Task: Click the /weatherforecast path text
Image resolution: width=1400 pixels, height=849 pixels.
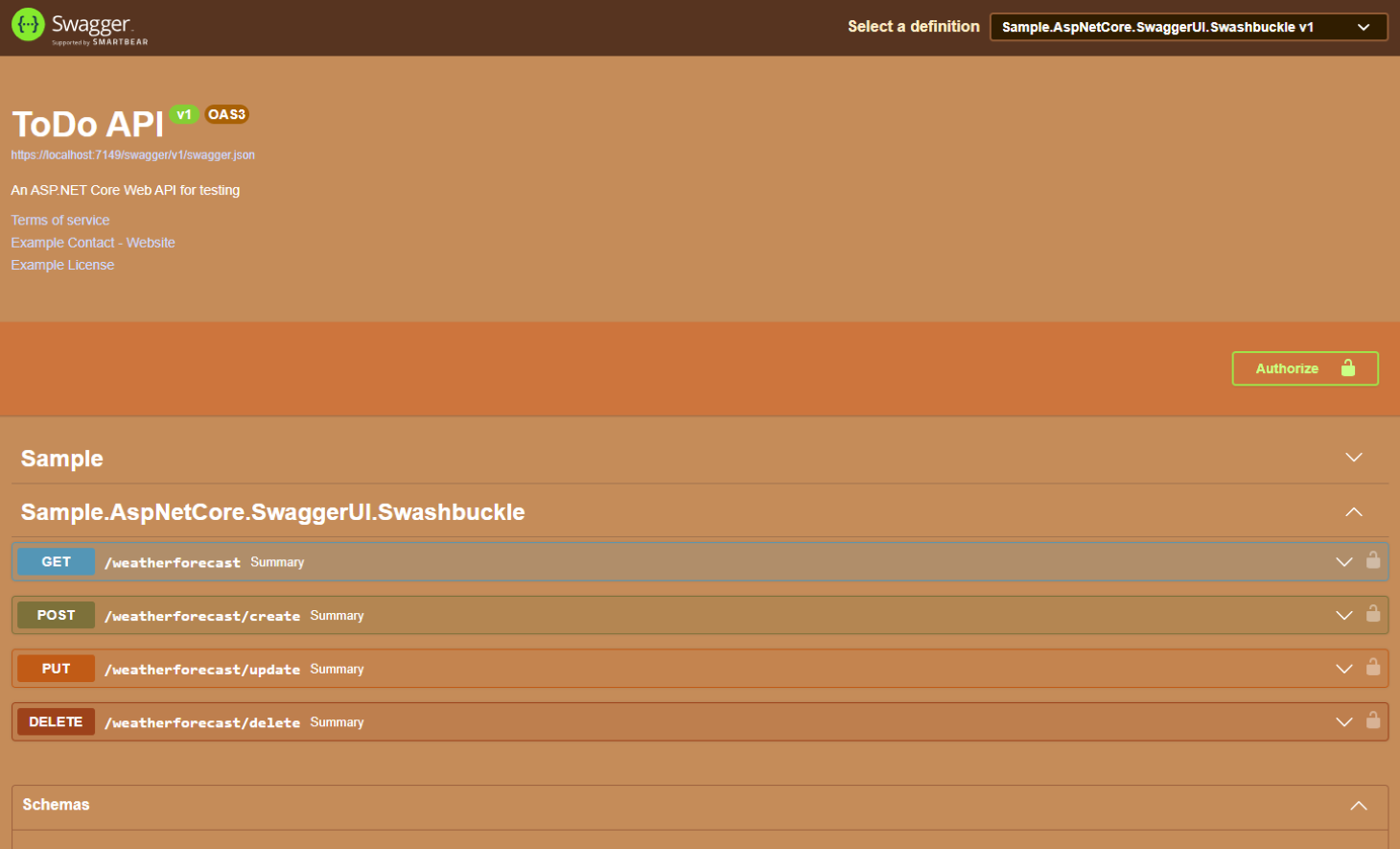Action: (173, 563)
